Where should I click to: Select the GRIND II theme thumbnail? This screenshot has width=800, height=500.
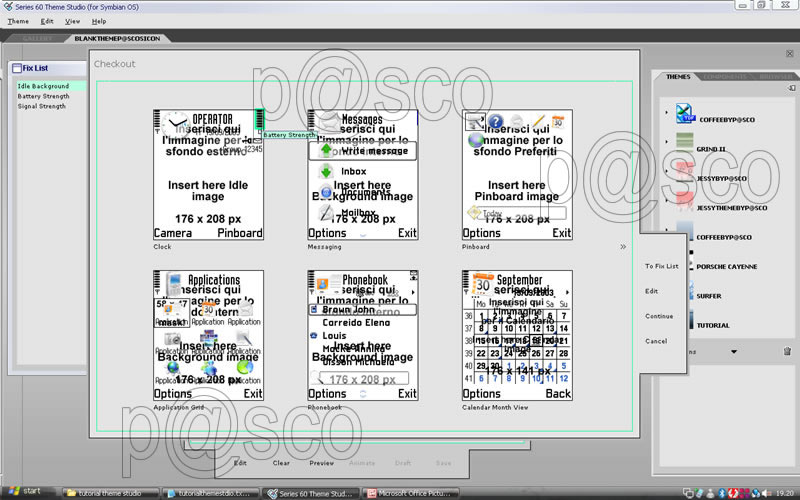tap(685, 142)
